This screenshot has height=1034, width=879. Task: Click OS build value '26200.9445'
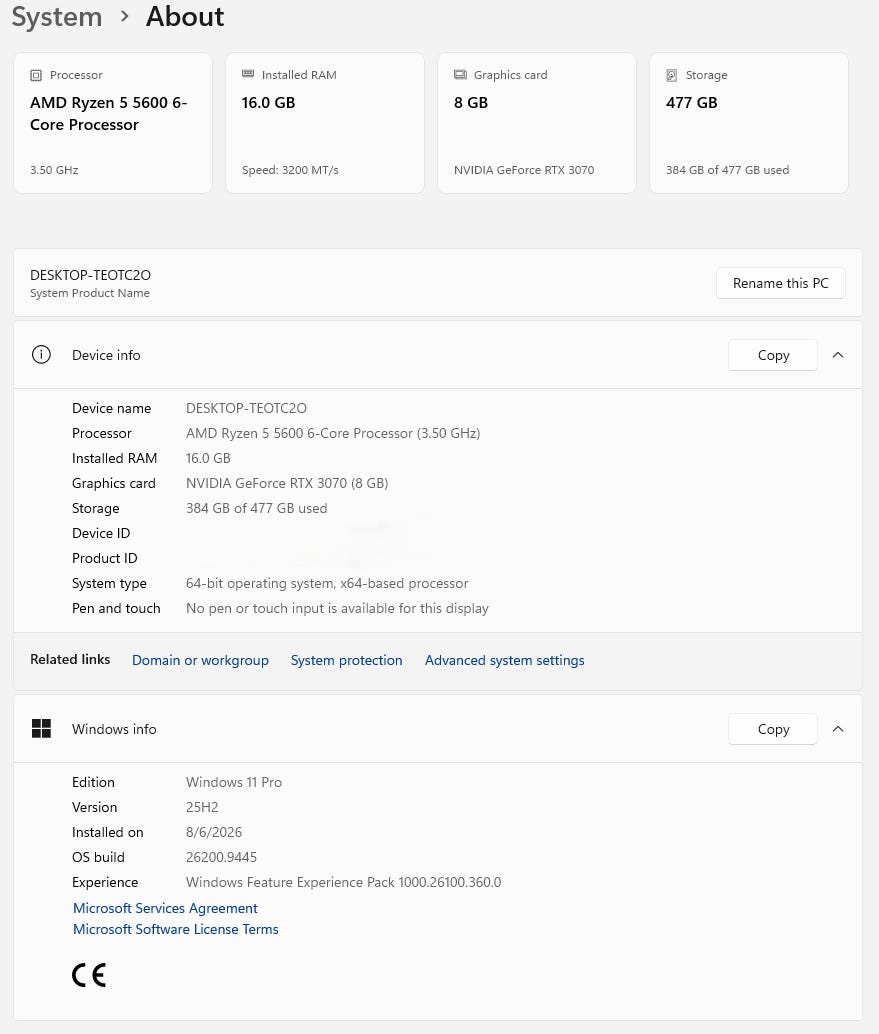point(221,857)
